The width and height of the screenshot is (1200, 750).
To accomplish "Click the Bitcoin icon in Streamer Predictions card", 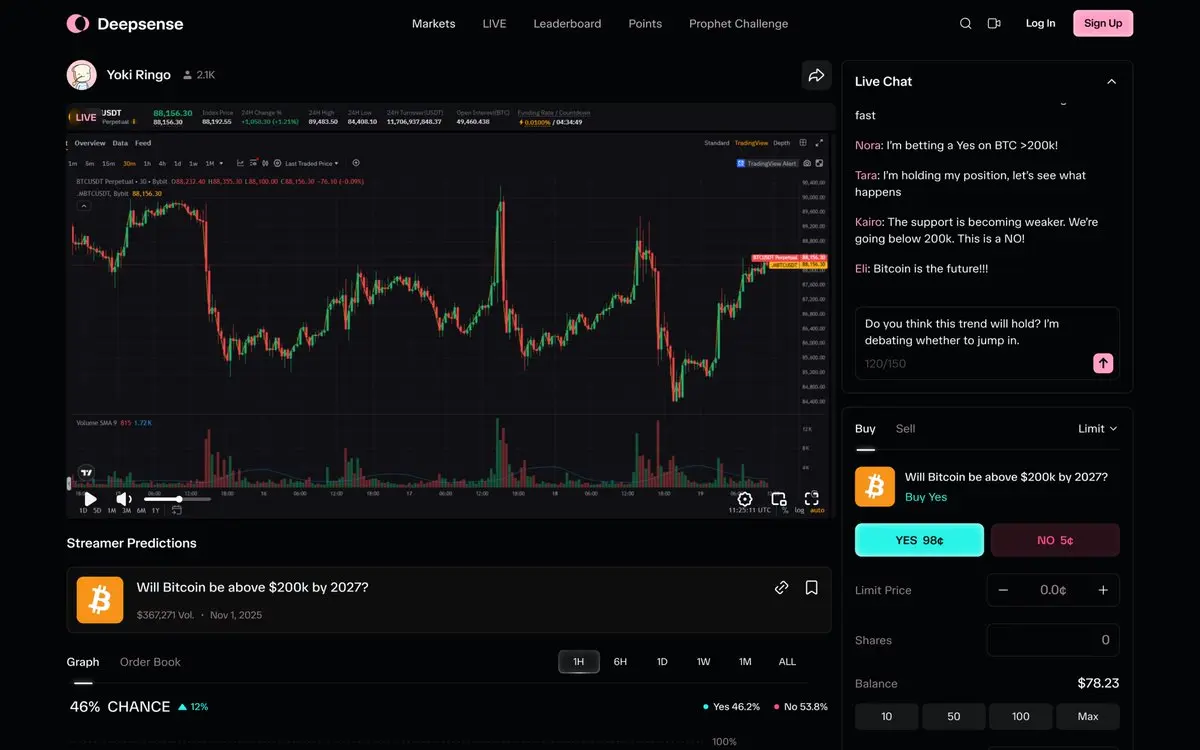I will (100, 600).
